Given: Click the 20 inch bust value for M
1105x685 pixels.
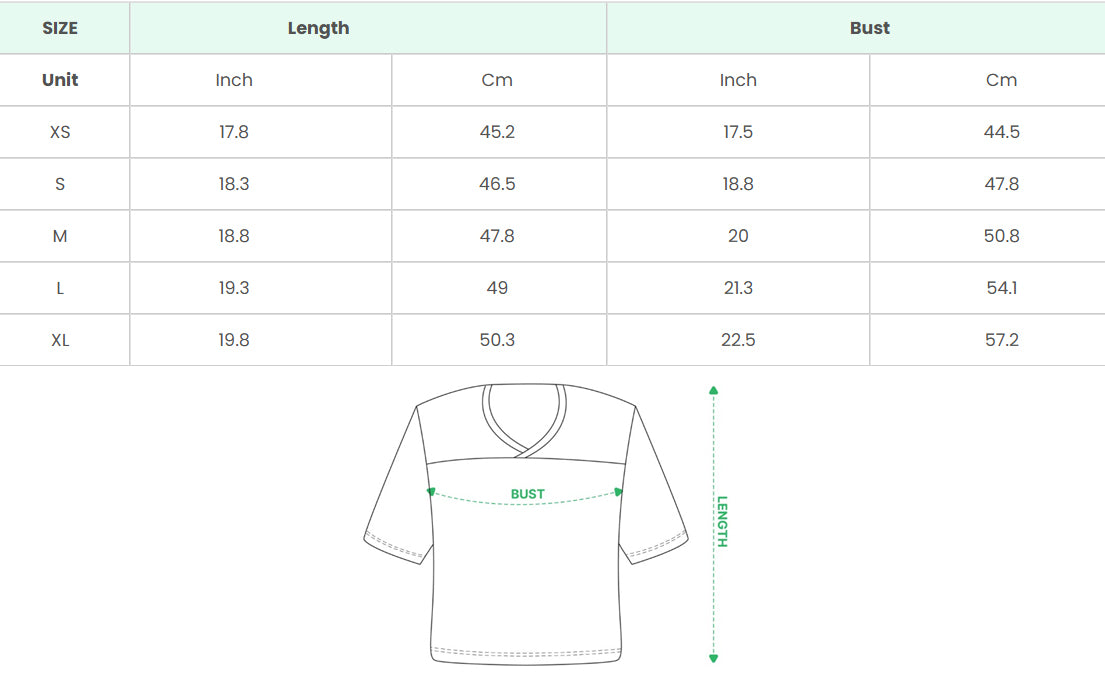Looking at the screenshot, I should [x=738, y=236].
